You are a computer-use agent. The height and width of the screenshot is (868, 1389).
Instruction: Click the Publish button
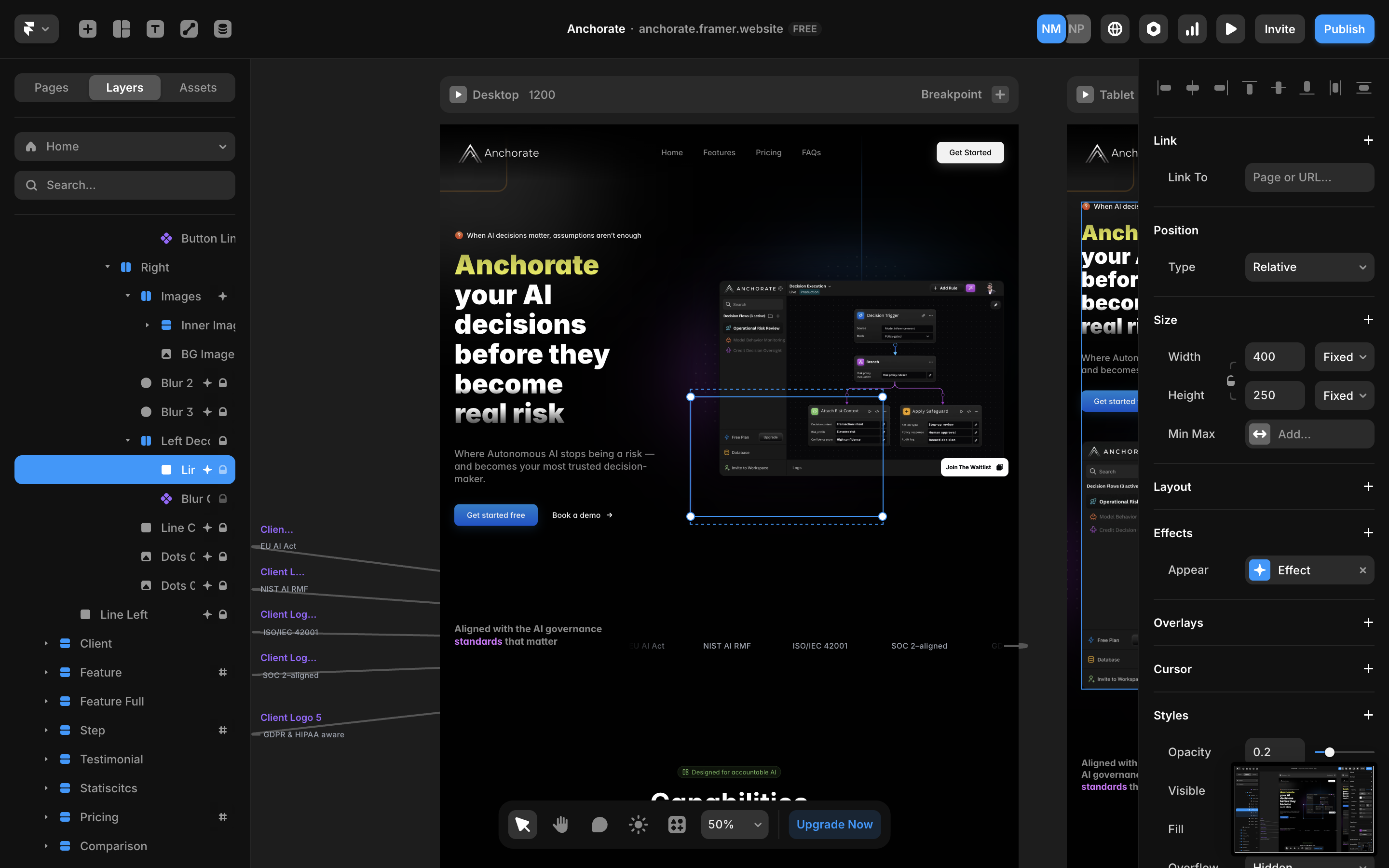click(x=1344, y=29)
